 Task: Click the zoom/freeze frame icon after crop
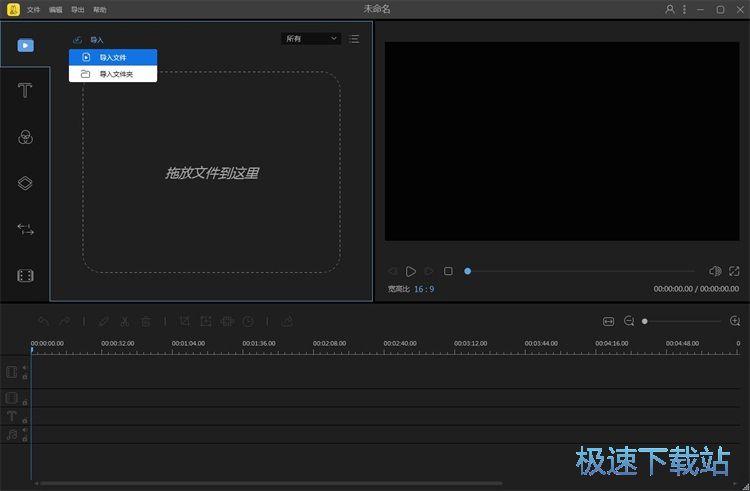pyautogui.click(x=206, y=321)
